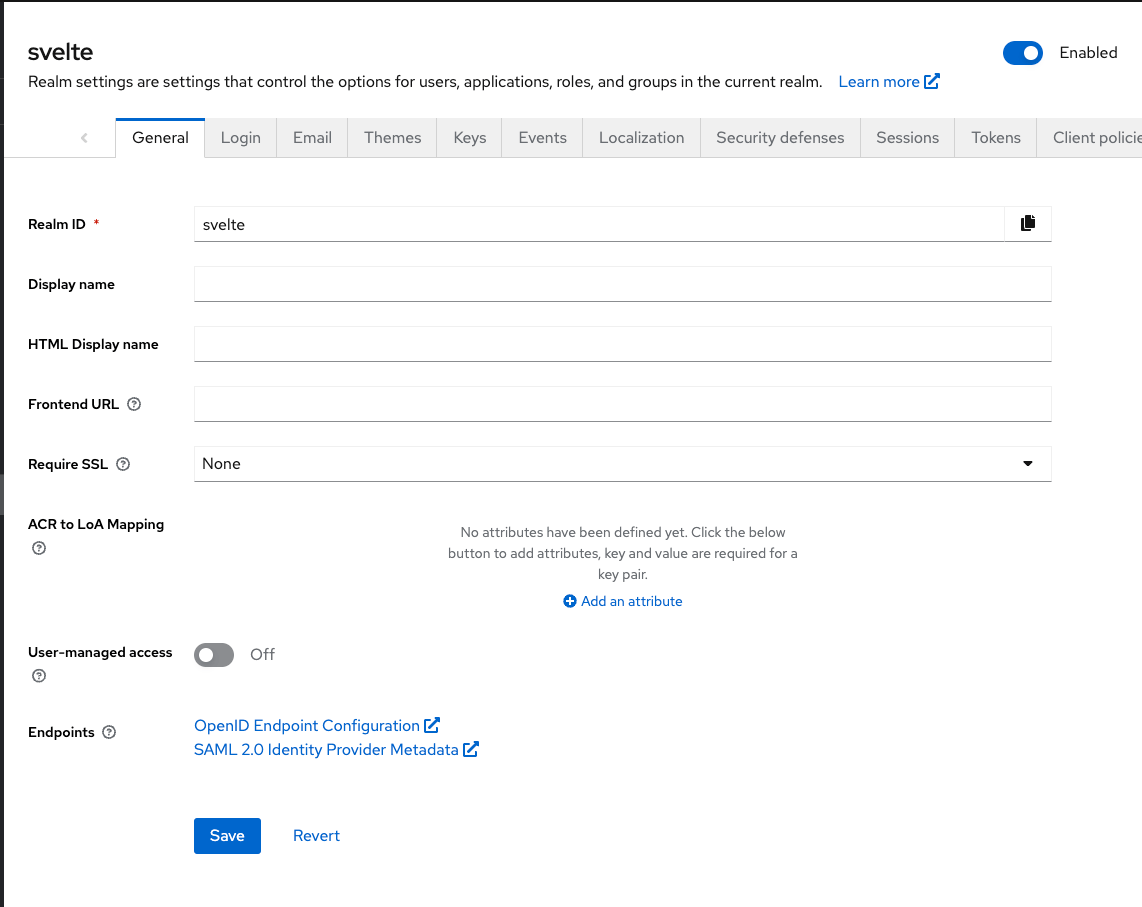Click the plus icon to add an attribute
This screenshot has height=907, width=1142.
(568, 601)
